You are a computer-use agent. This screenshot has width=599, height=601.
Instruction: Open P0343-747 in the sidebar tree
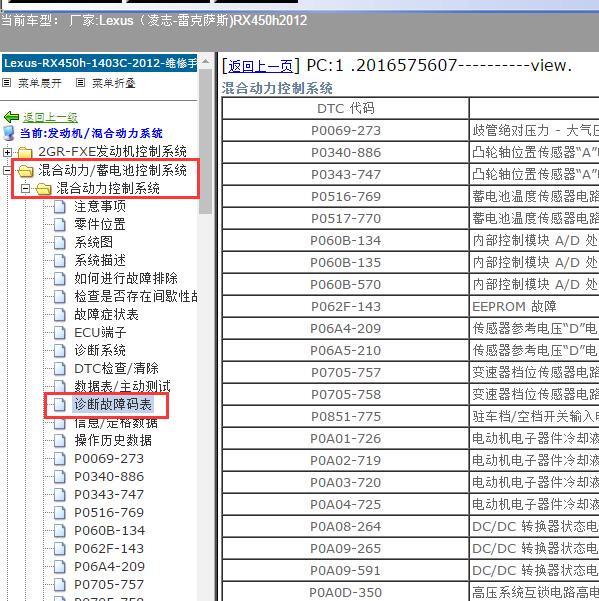click(x=109, y=494)
